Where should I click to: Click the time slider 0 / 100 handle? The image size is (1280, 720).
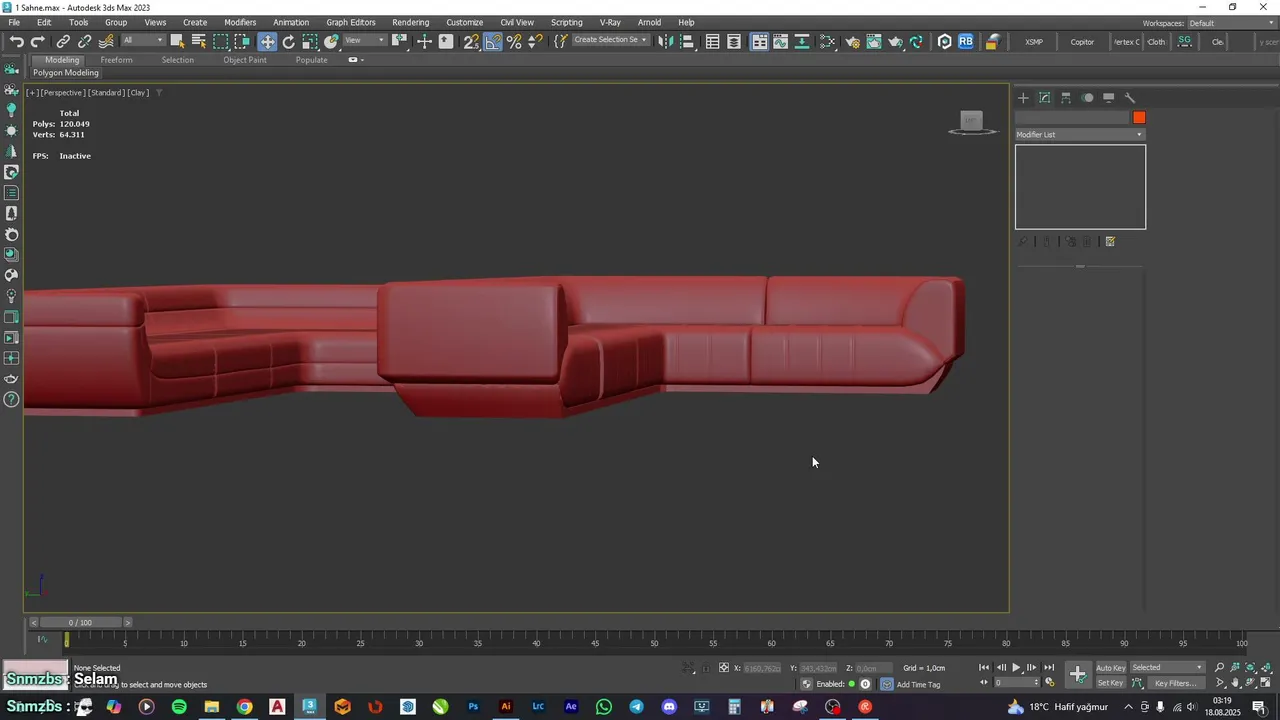point(80,622)
